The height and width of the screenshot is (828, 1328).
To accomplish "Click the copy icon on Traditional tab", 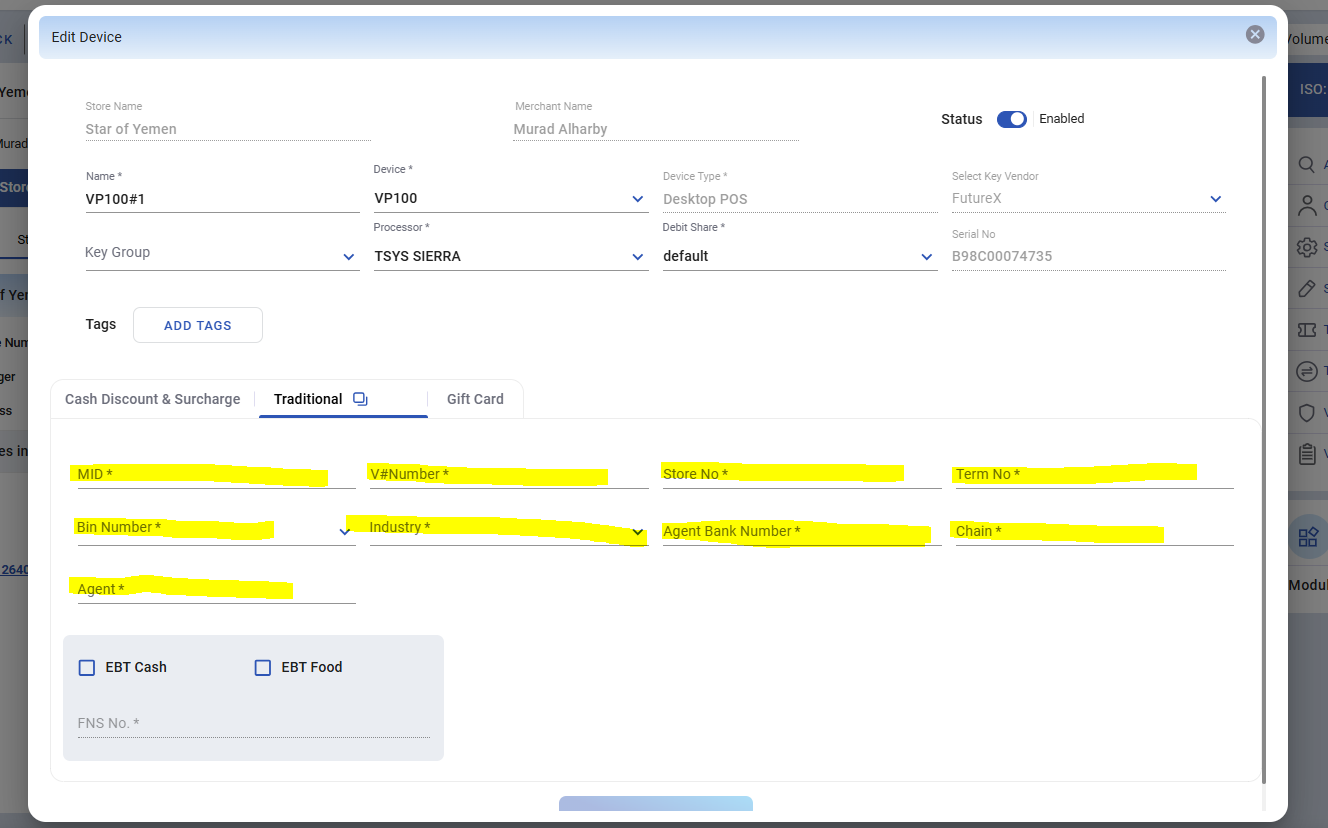I will (361, 399).
